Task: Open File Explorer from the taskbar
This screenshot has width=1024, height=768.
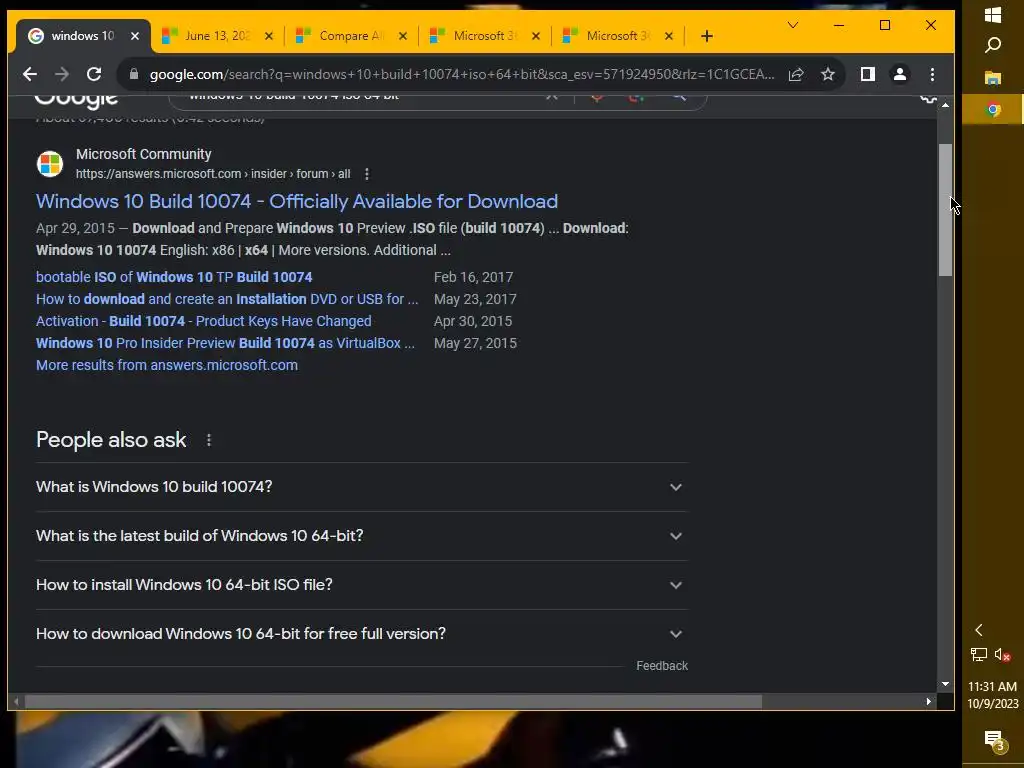Action: point(993,78)
